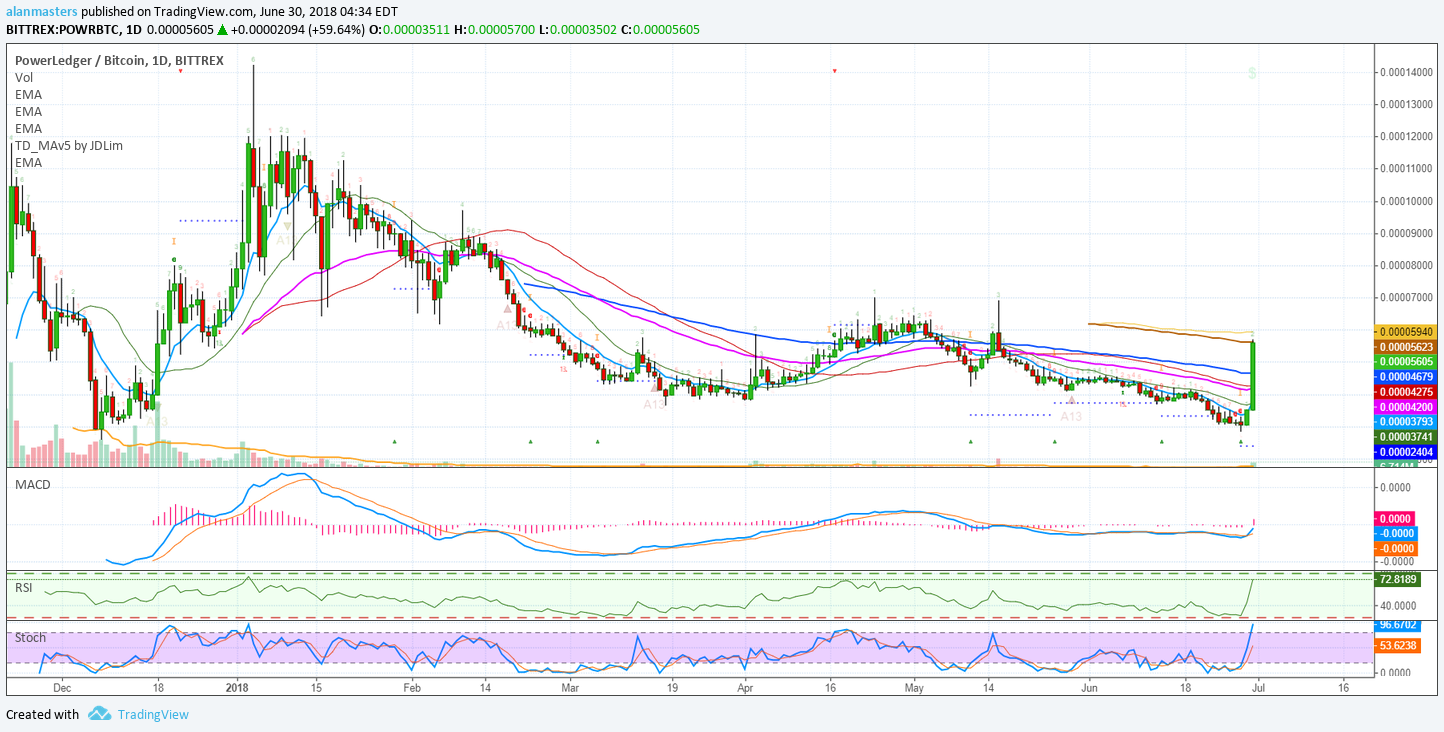Open the TradingView link in footer
The width and height of the screenshot is (1444, 732).
(152, 714)
